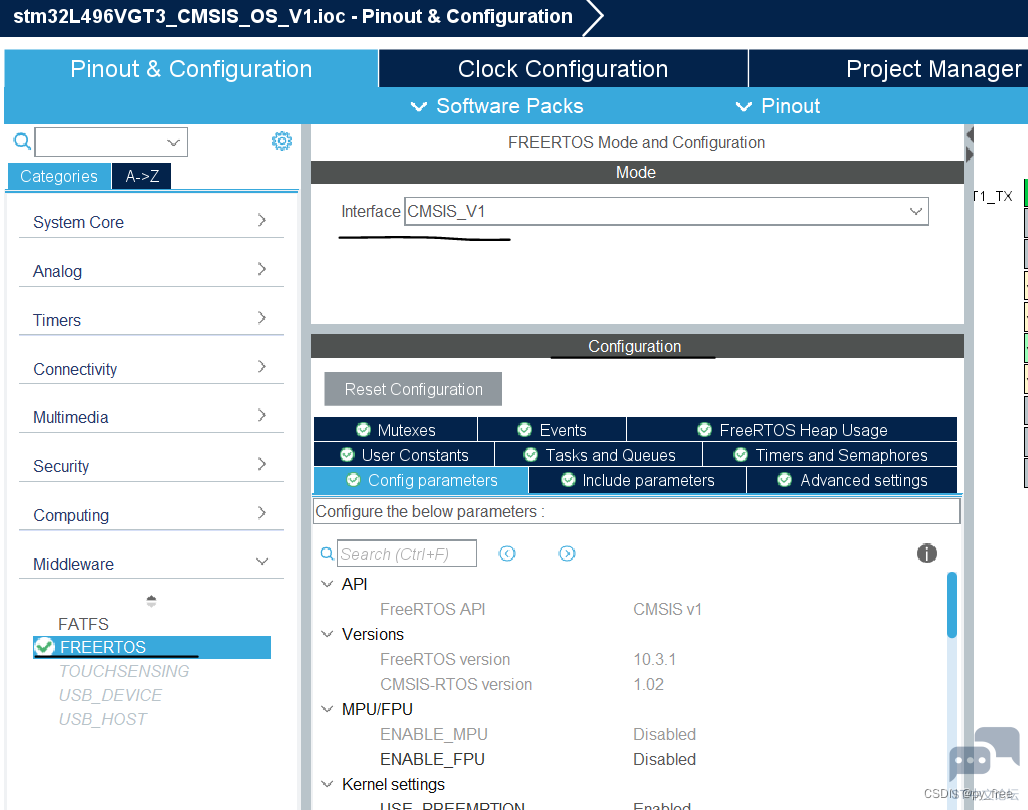Click the Mode section header
The image size is (1028, 810).
tap(637, 172)
